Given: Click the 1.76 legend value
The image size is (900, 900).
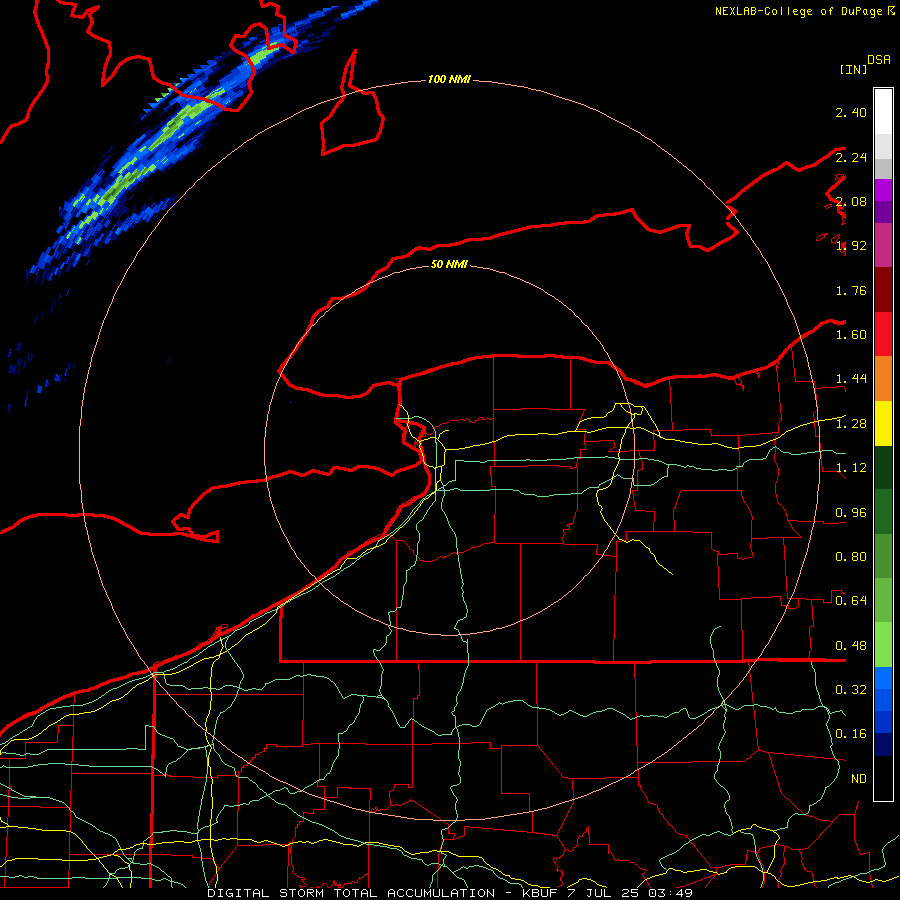Looking at the screenshot, I should pyautogui.click(x=851, y=290).
